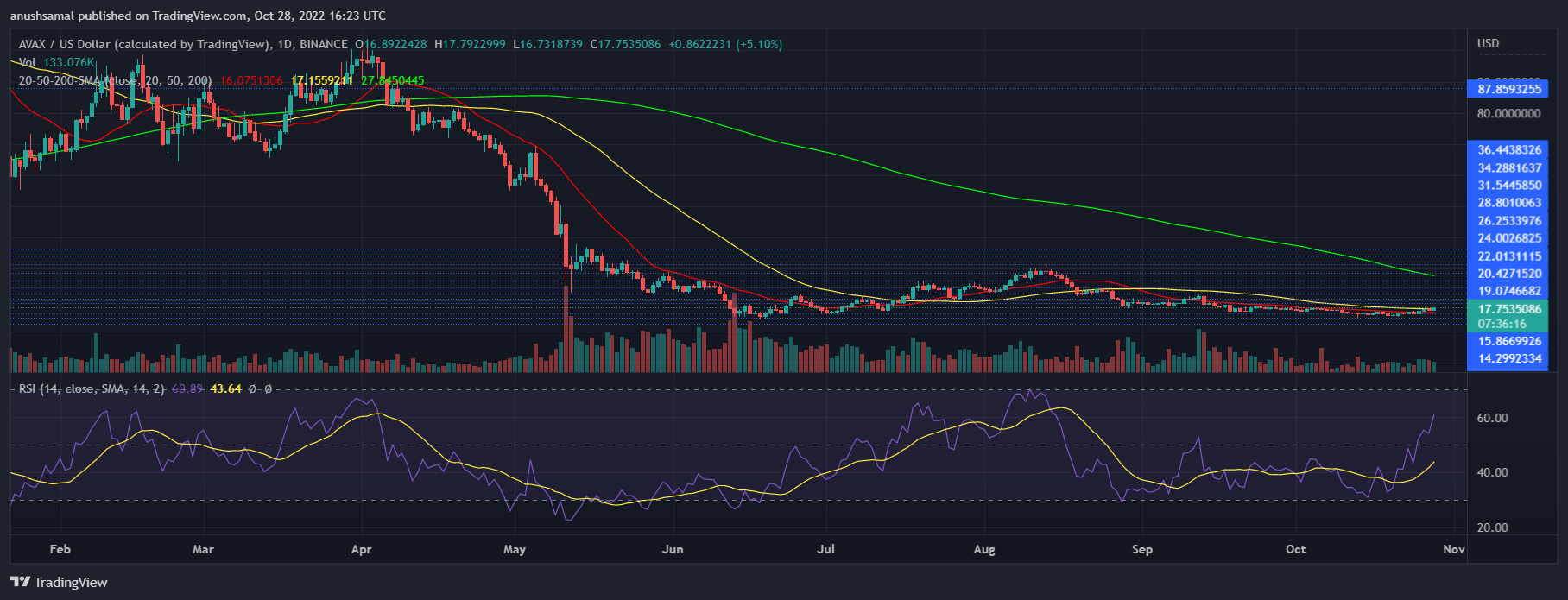This screenshot has width=1568, height=600.
Task: Click the Aug label on the time axis
Action: [x=983, y=549]
